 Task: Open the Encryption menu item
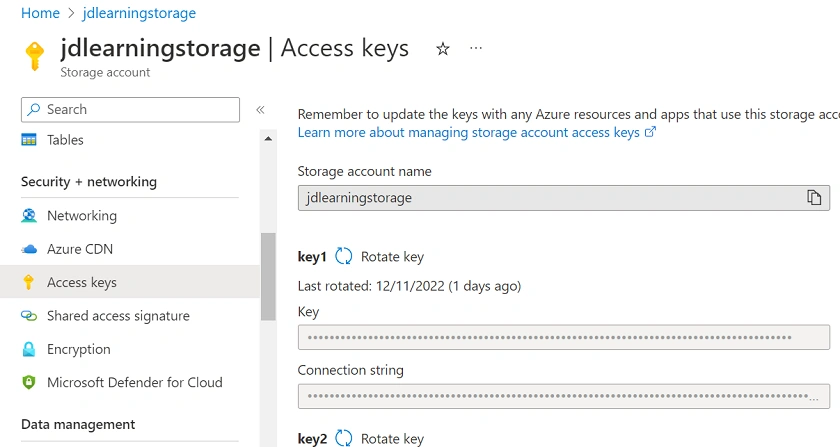point(79,349)
